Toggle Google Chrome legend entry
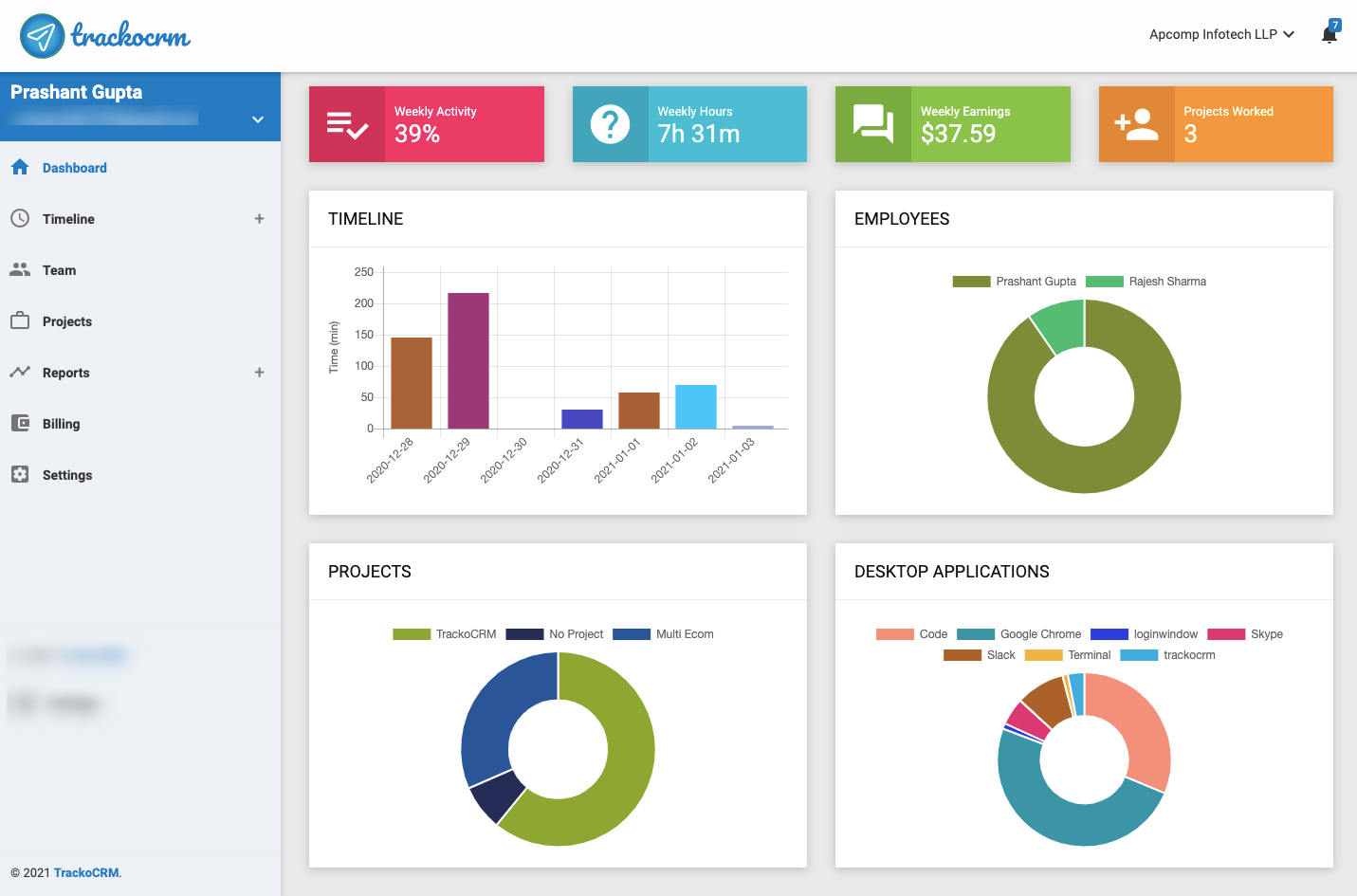 [1018, 634]
